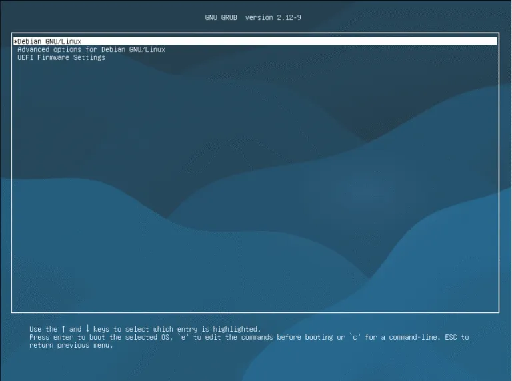Select the Debian GNU/Linux boot entry
512x381 pixels.
click(49, 41)
